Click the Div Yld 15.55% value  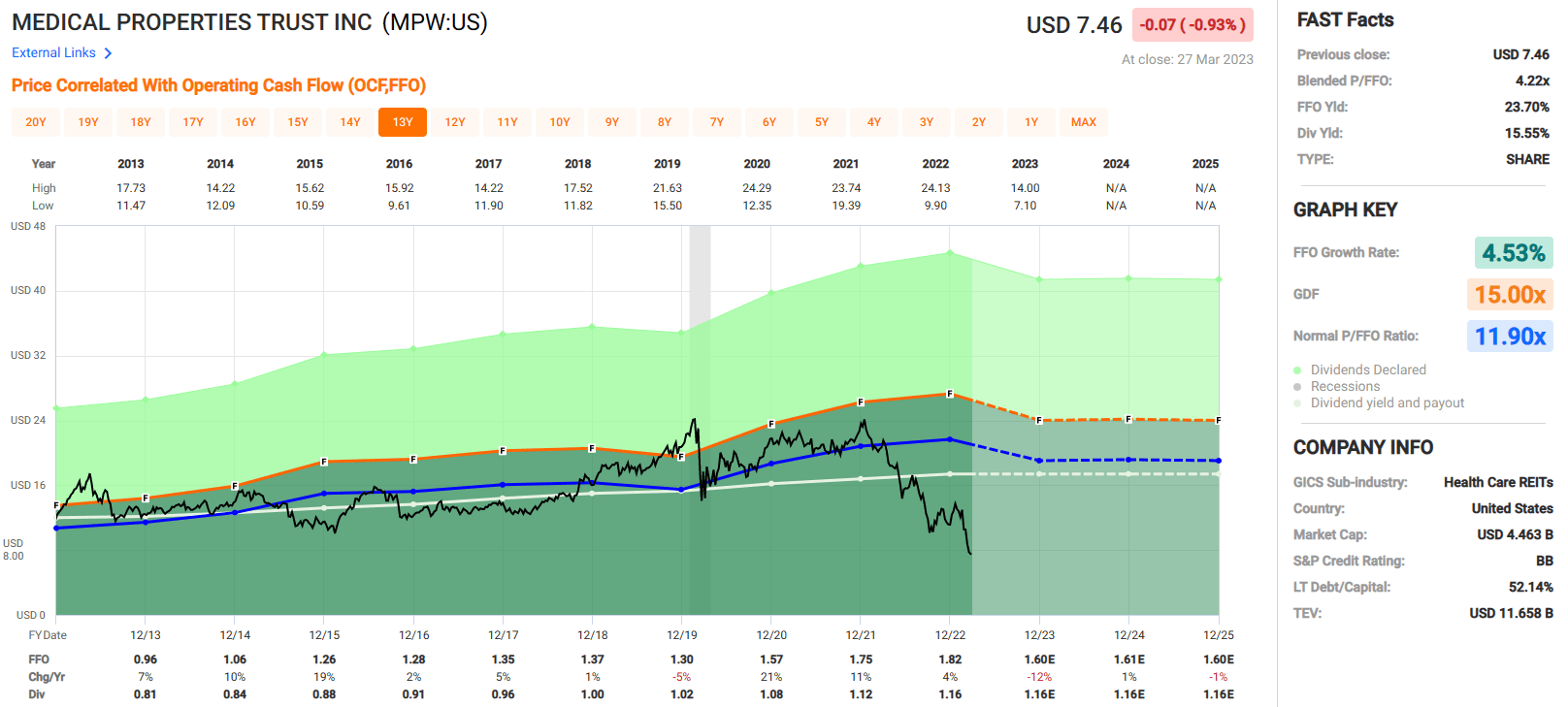tap(1526, 133)
